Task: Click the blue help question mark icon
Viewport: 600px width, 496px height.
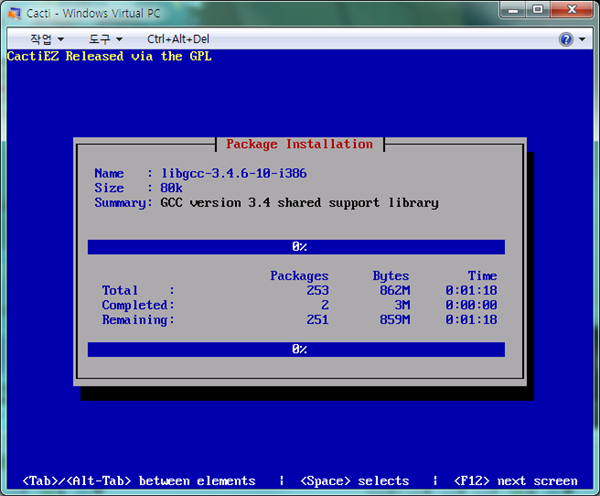Action: click(x=566, y=39)
